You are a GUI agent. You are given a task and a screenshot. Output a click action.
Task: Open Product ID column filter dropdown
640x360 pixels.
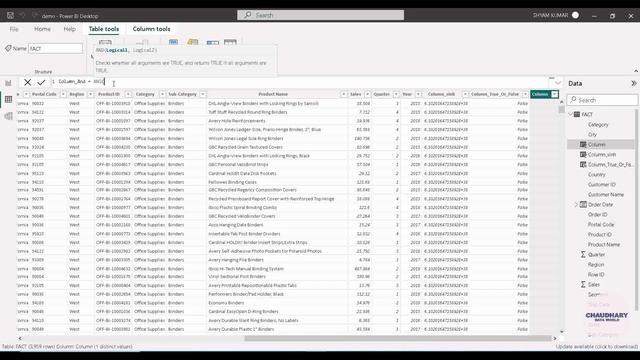[x=128, y=94]
